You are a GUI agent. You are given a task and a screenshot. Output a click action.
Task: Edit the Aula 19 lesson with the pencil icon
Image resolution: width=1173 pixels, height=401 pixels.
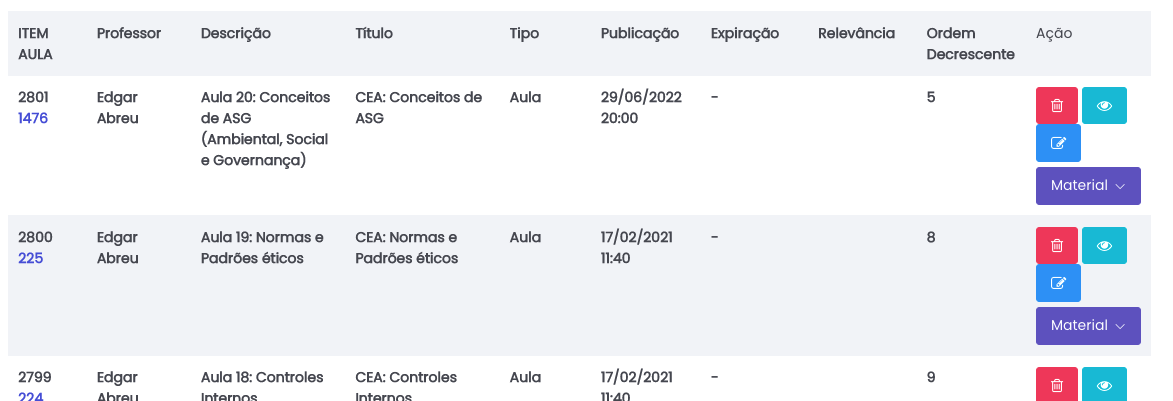tap(1058, 284)
